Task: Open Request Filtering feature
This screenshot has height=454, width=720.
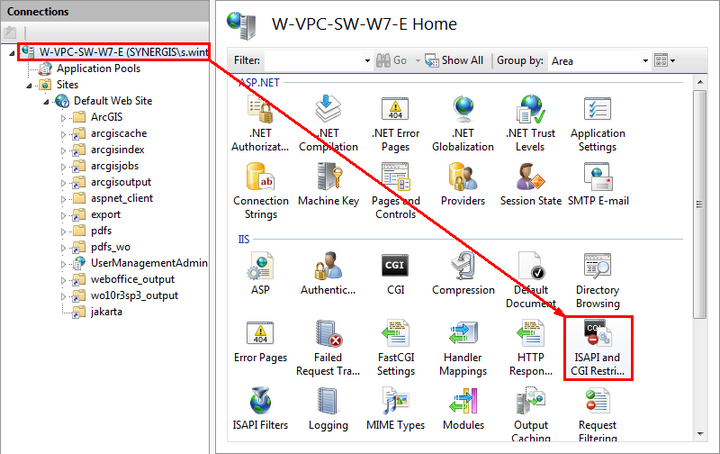Action: pyautogui.click(x=597, y=415)
